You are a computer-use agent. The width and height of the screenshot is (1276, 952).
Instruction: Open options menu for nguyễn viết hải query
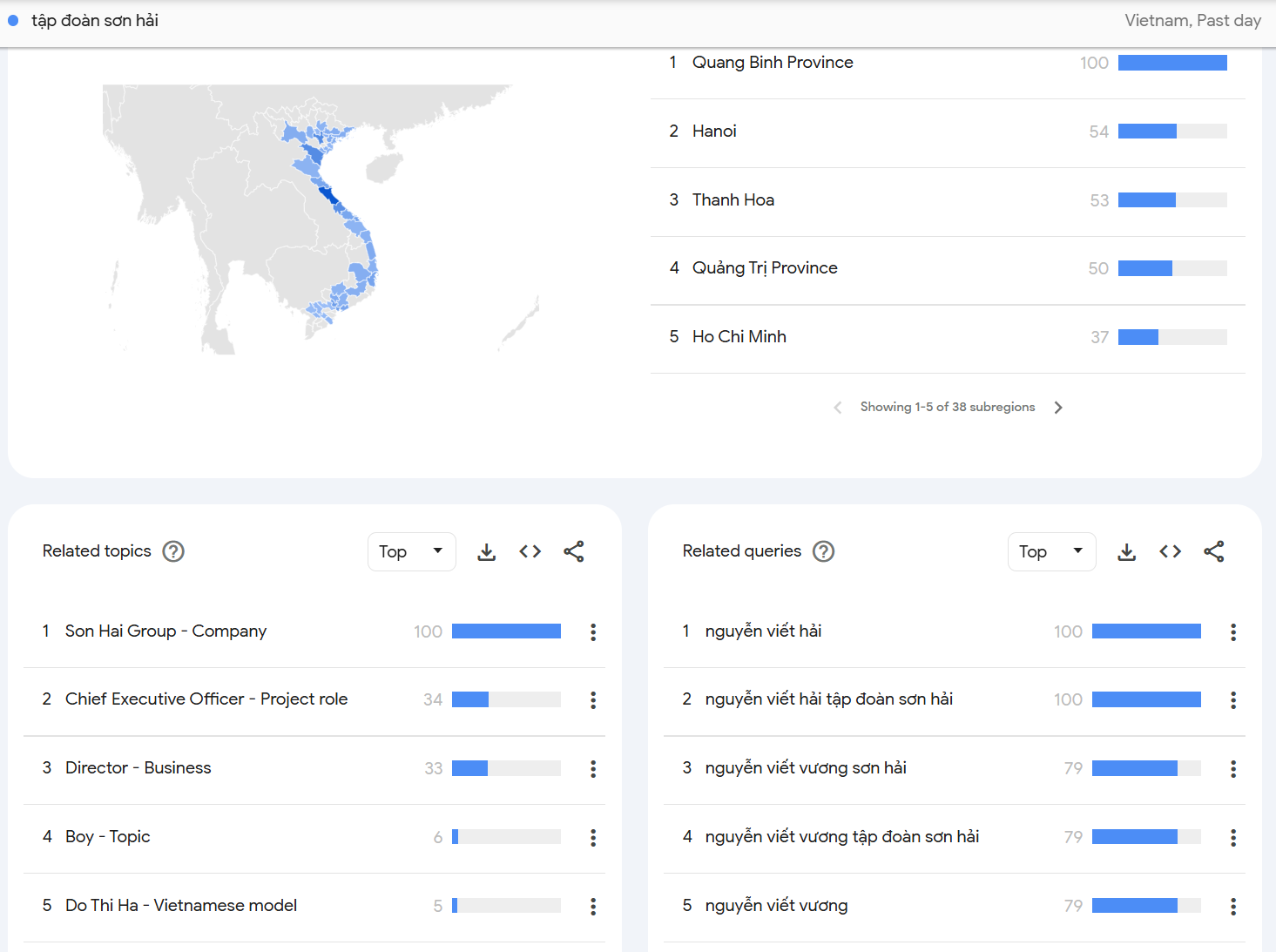coord(1233,631)
